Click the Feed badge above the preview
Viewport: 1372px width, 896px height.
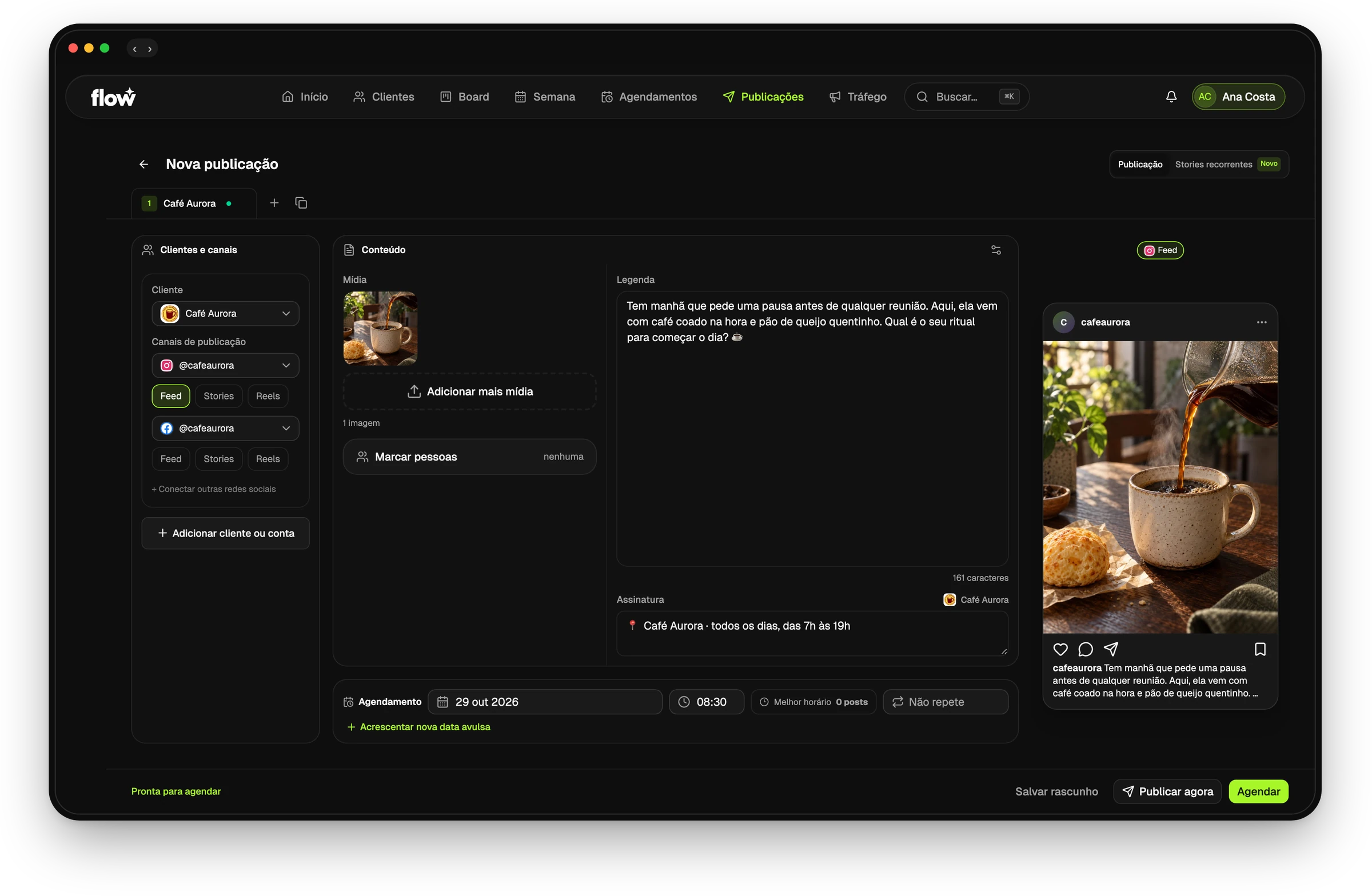[x=1160, y=250]
